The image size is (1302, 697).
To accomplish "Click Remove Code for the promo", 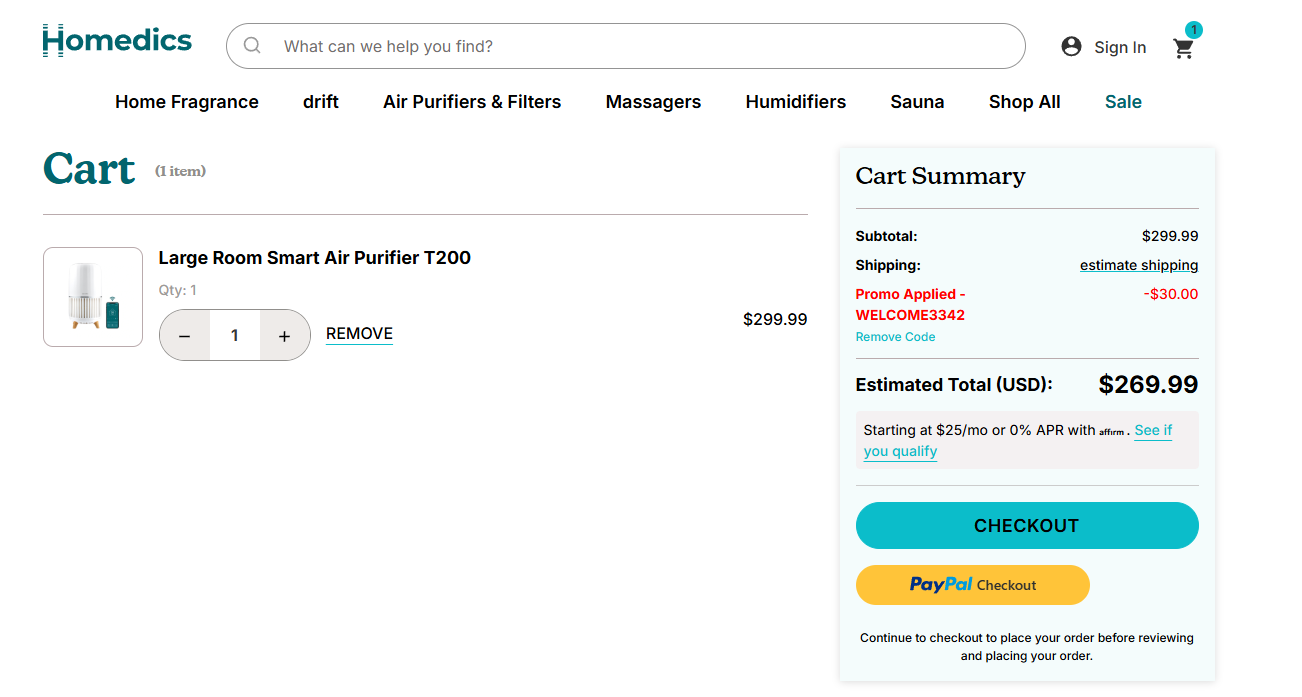I will click(x=896, y=337).
